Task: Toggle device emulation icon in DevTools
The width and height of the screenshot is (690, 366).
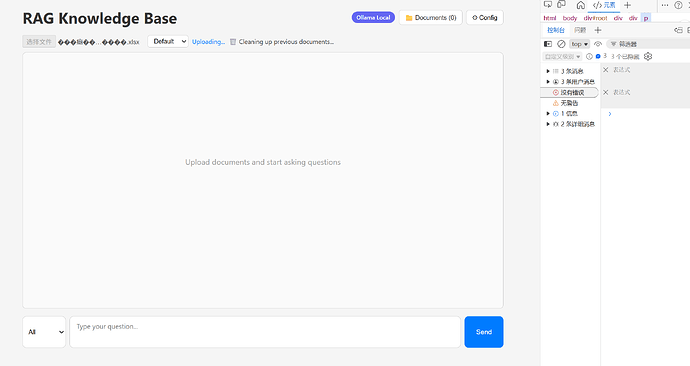Action: click(562, 4)
